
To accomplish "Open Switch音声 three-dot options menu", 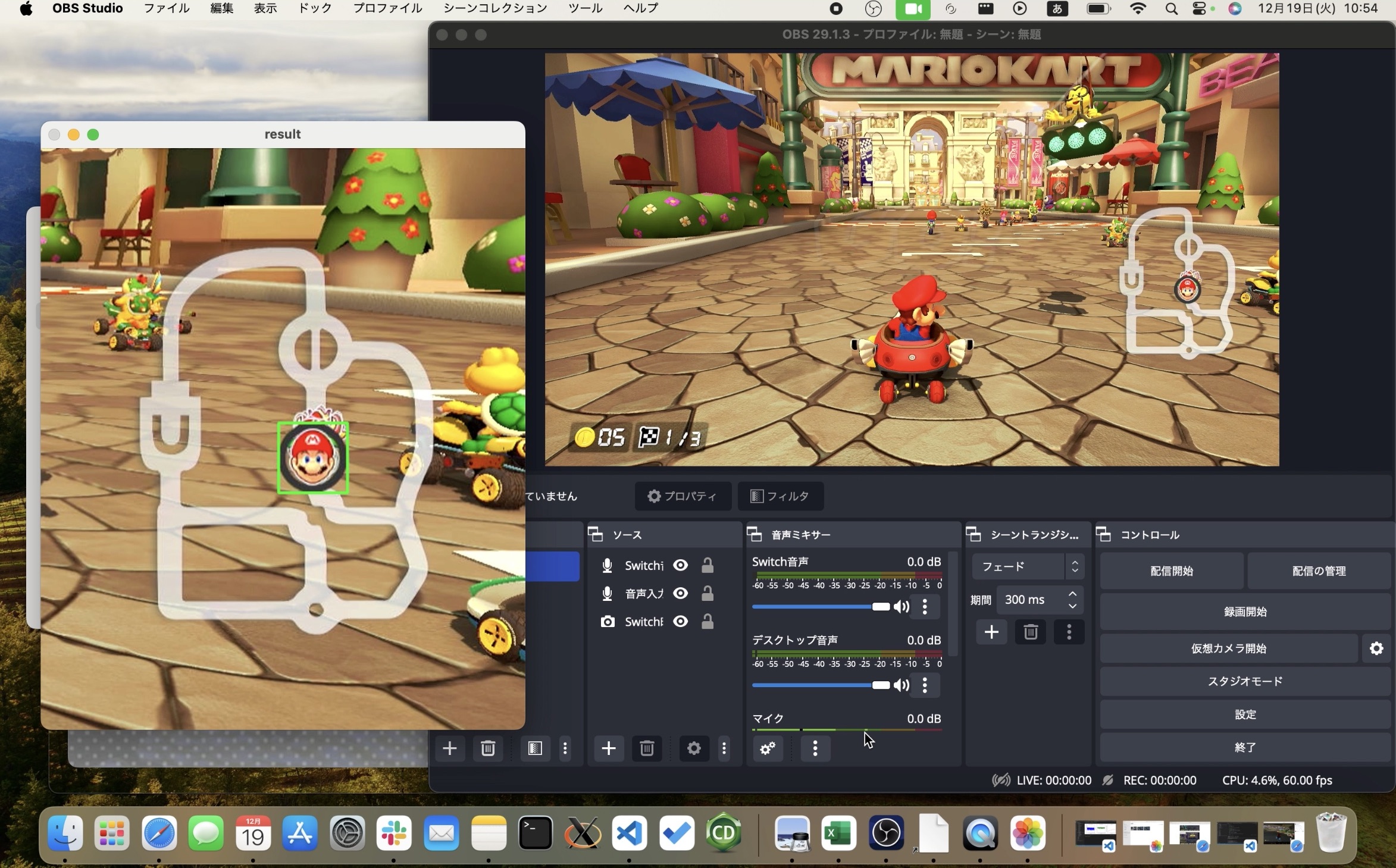I will [925, 607].
